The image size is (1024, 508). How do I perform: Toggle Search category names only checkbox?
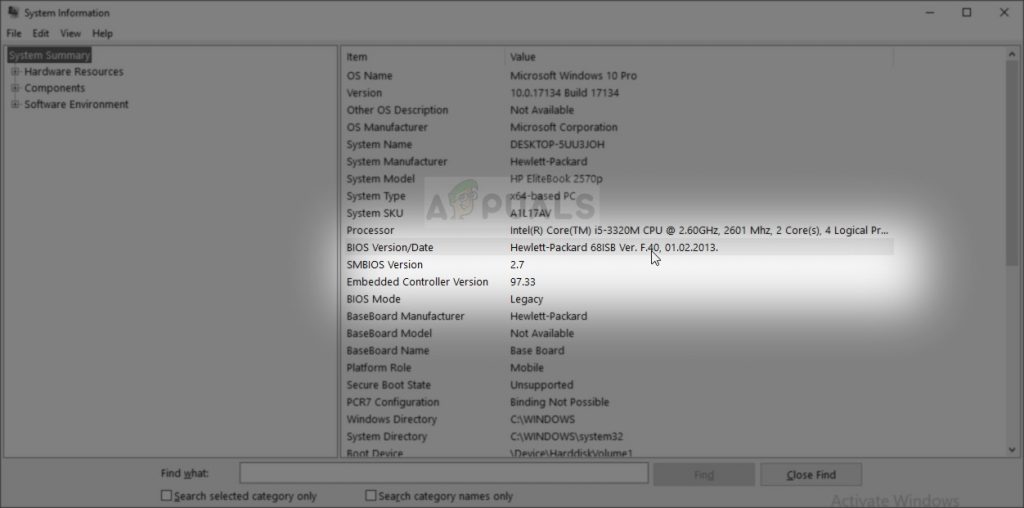pos(371,496)
